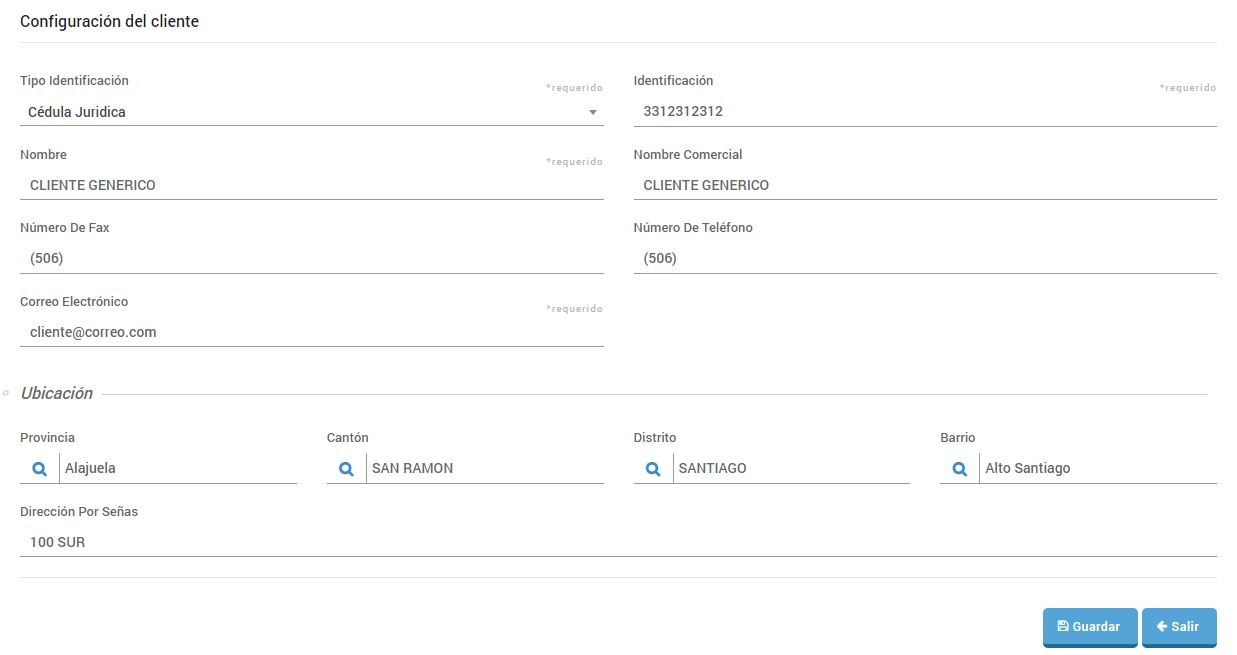Select the Nombre Comercial input
This screenshot has height=655, width=1237.
coord(924,185)
